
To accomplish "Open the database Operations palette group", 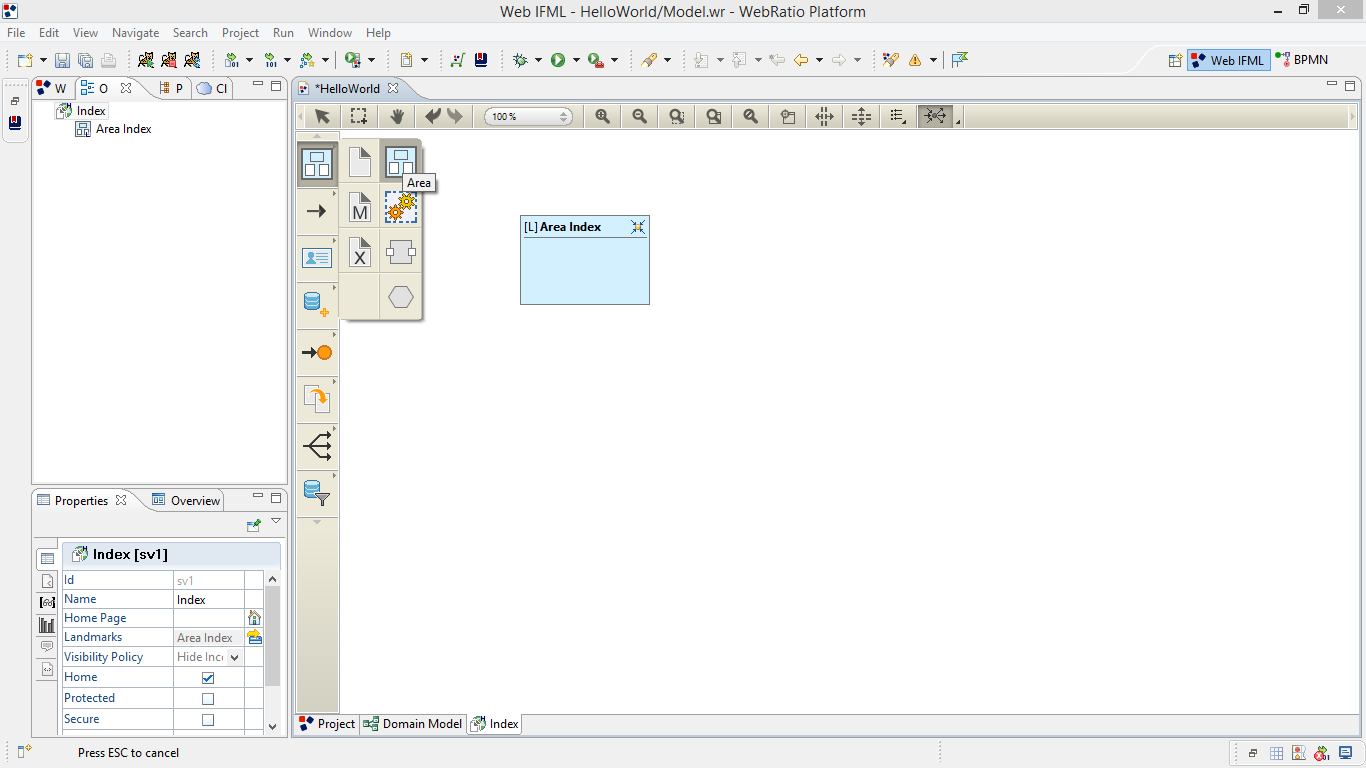I will [x=317, y=305].
